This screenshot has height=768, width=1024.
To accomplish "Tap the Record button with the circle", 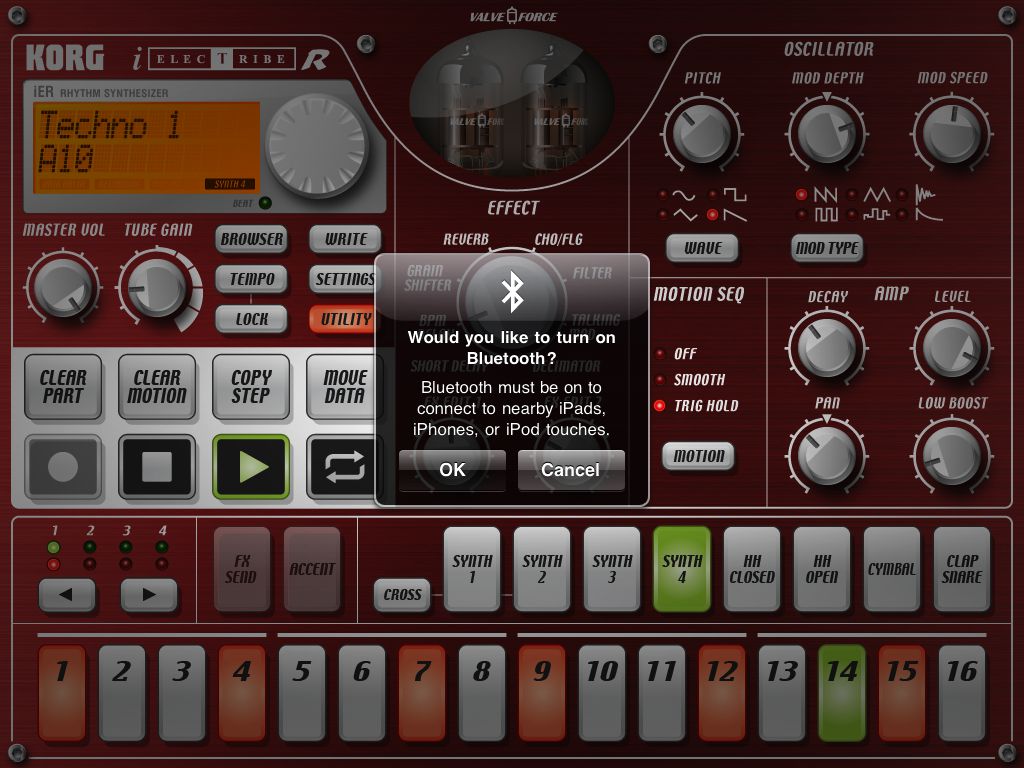I will click(x=63, y=467).
